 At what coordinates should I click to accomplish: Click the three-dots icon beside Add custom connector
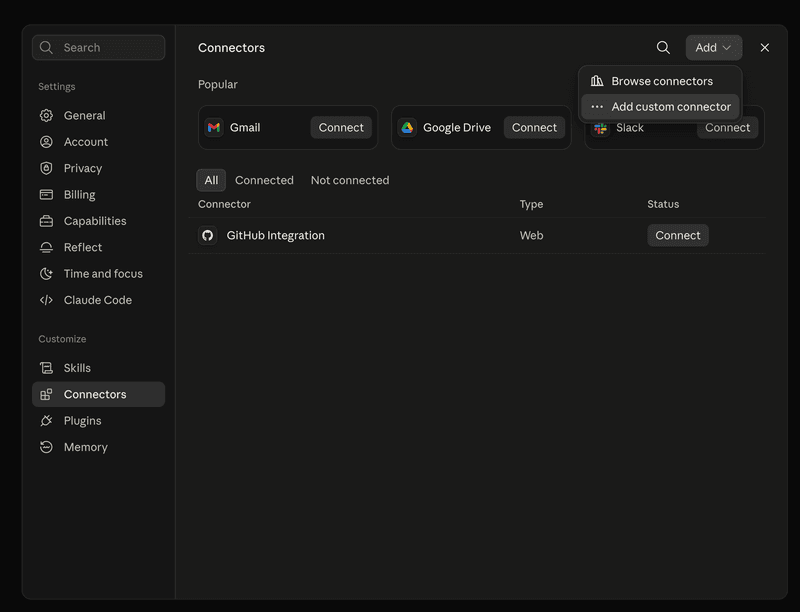[597, 107]
